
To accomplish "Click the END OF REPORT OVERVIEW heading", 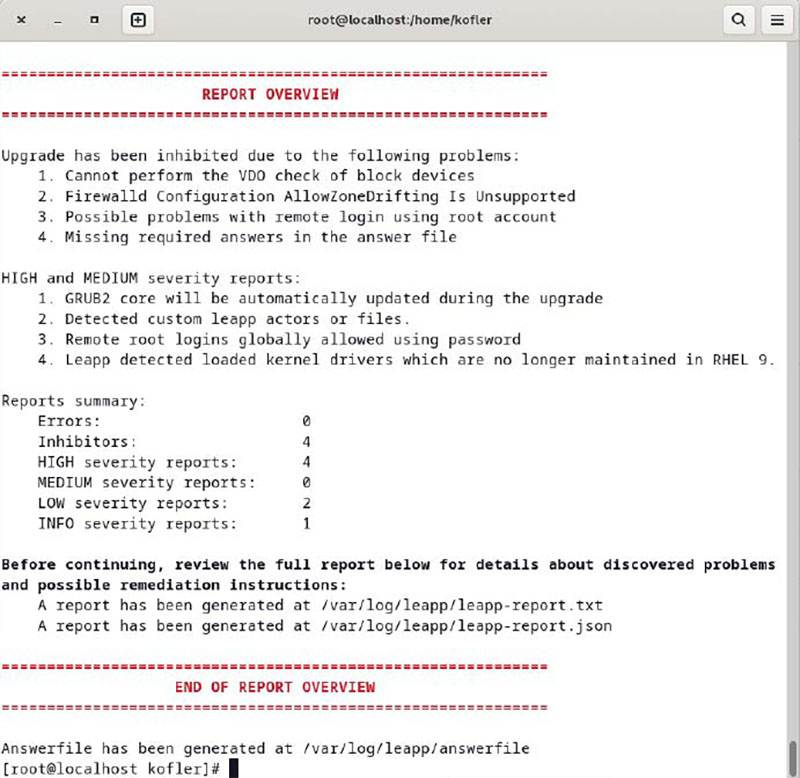I will tap(275, 687).
